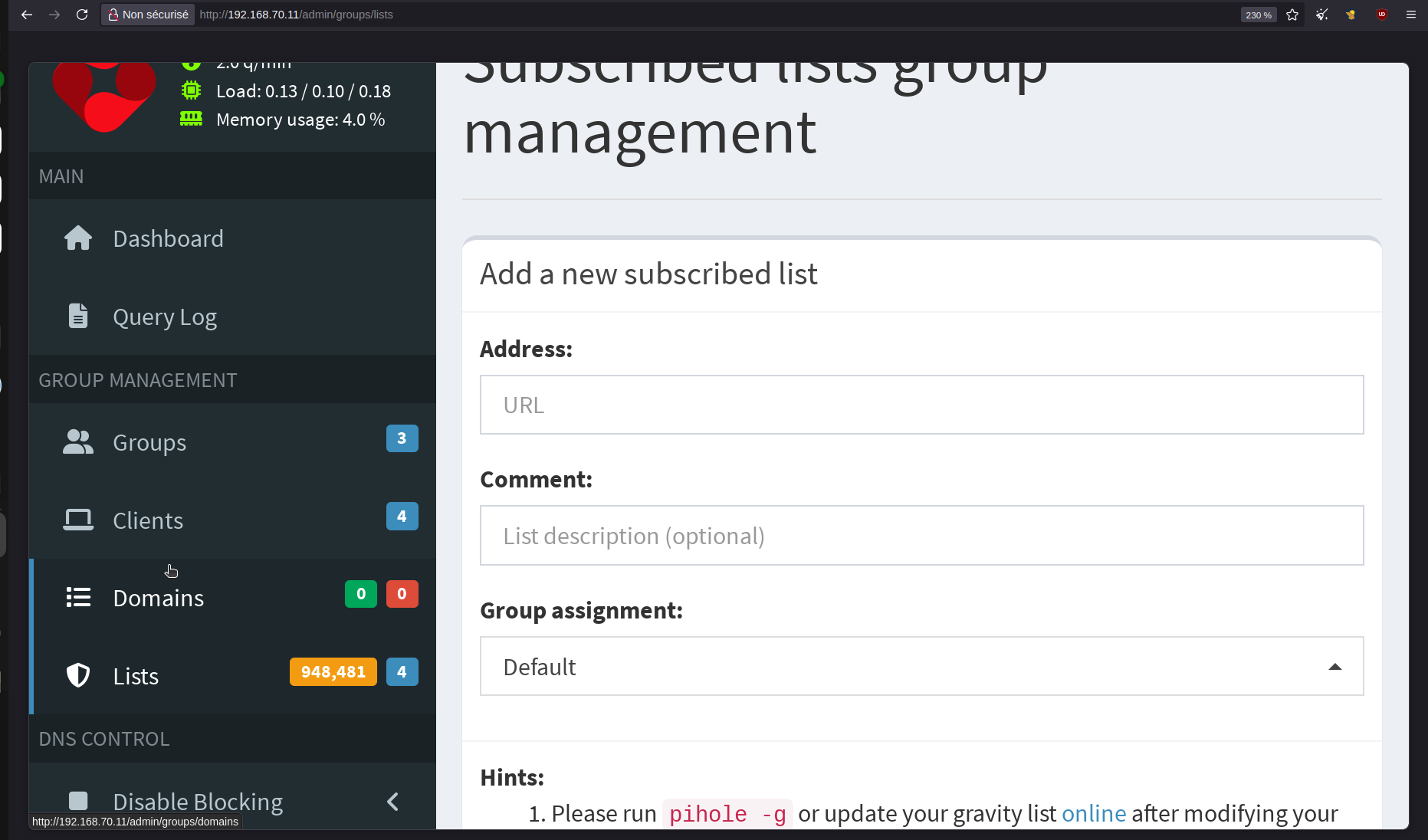Viewport: 1428px width, 840px height.
Task: Click the pihole -g code text
Action: point(727,814)
